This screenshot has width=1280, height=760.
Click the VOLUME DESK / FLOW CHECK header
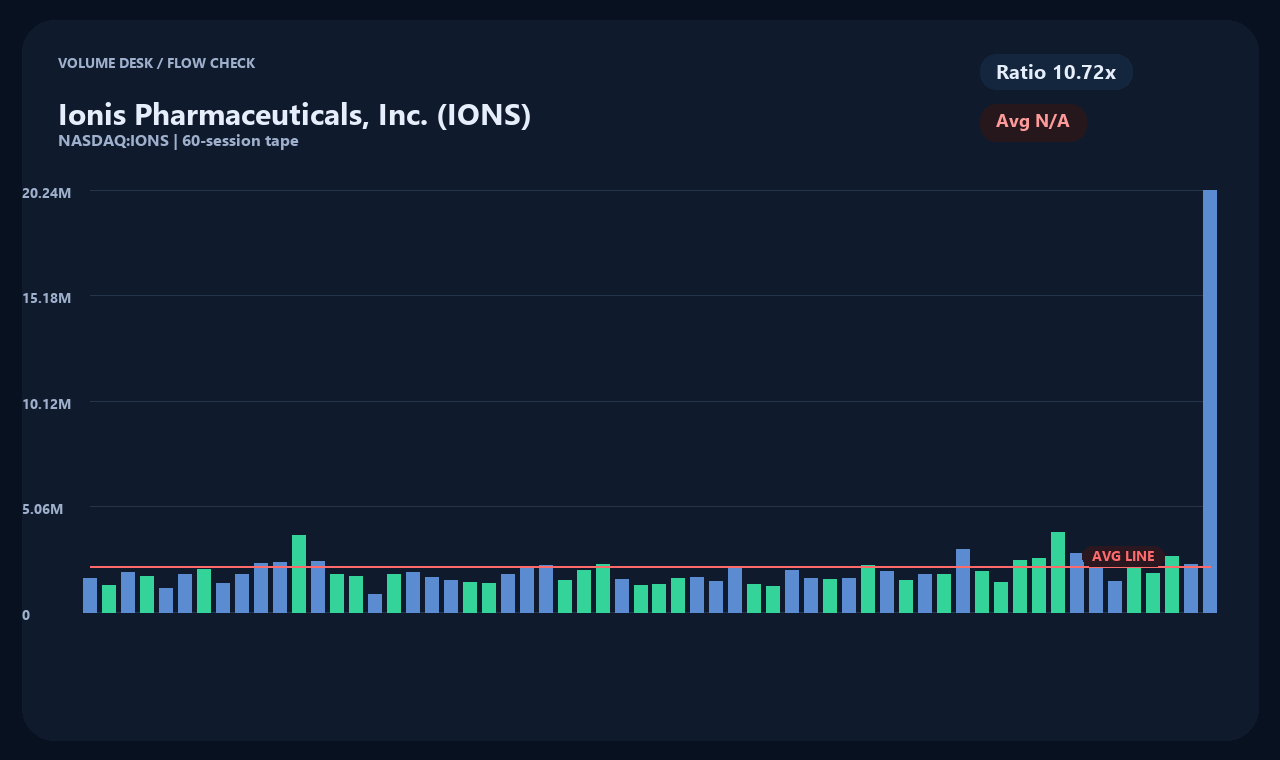pyautogui.click(x=156, y=63)
